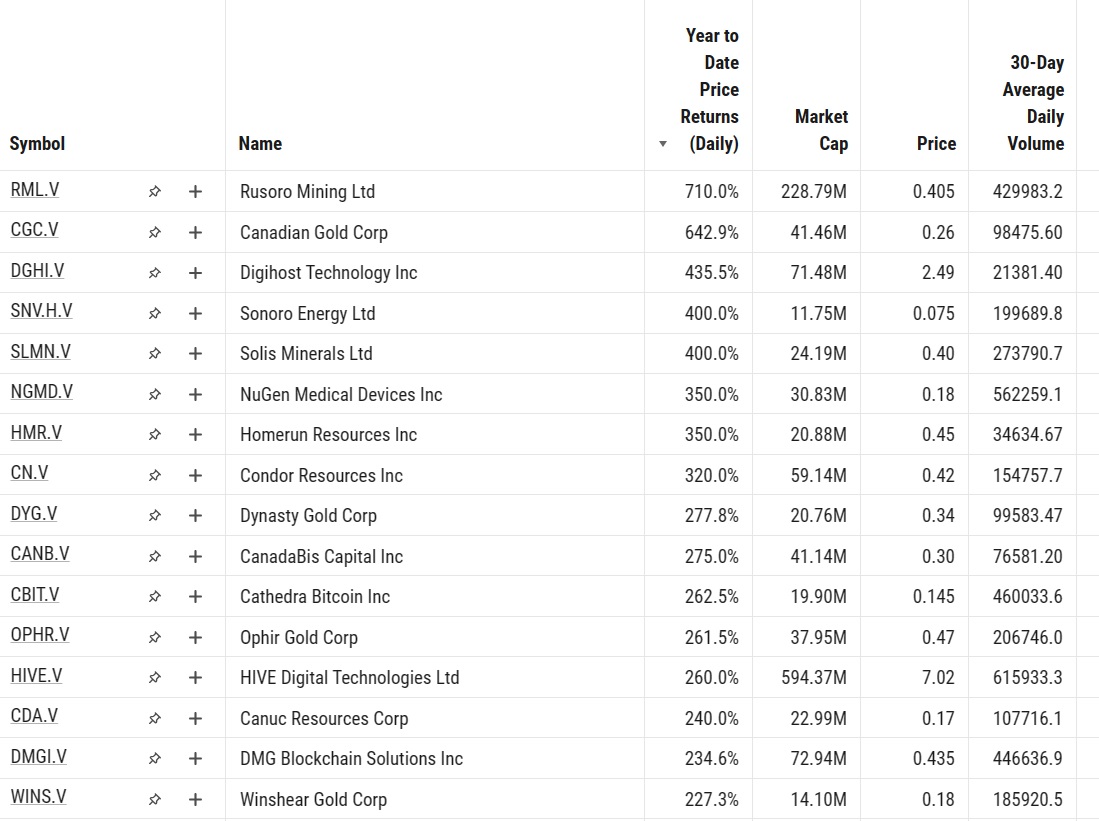Pin the Rusoro Mining Ltd row
The image size is (1099, 821).
155,191
